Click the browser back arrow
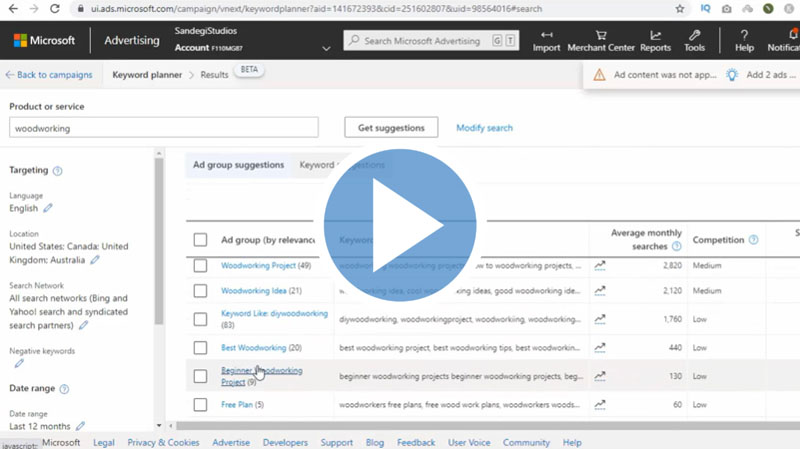Viewport: 800px width, 449px height. (x=13, y=9)
